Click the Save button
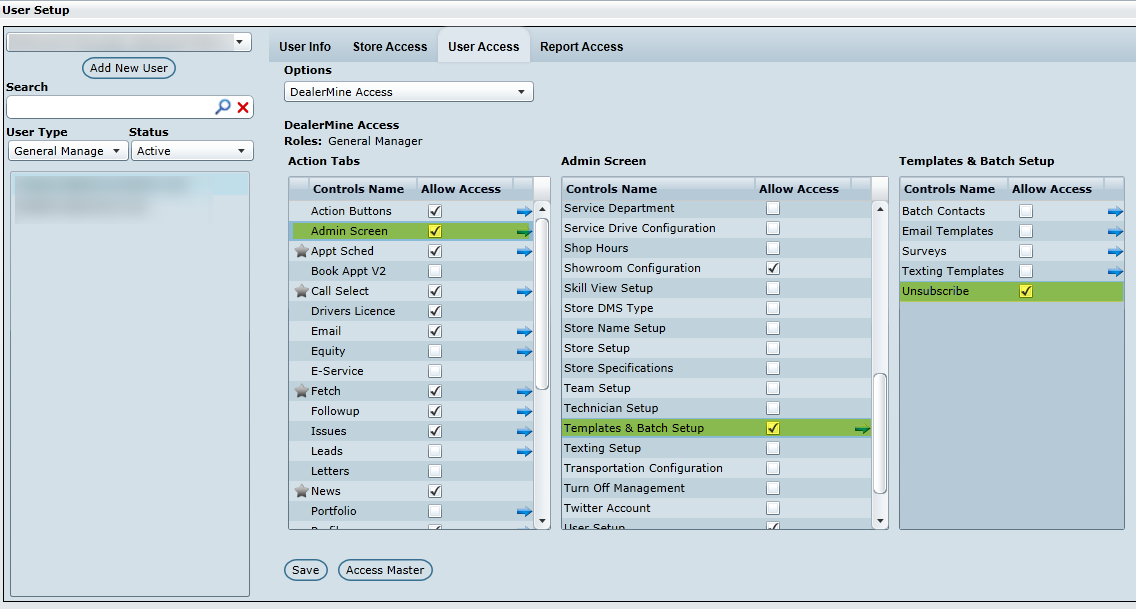The width and height of the screenshot is (1136, 610). coord(305,570)
